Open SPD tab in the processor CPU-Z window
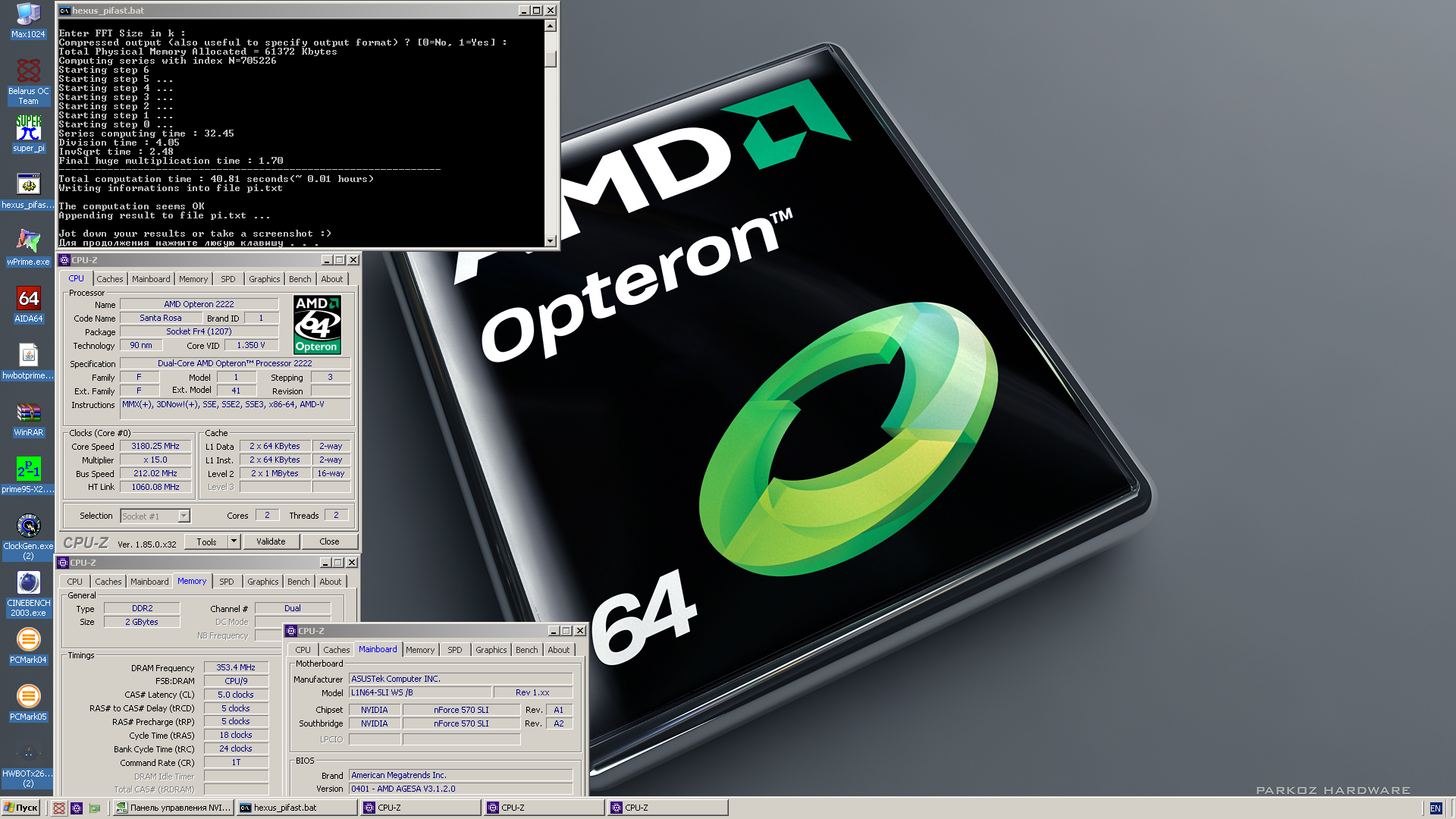 coord(228,279)
